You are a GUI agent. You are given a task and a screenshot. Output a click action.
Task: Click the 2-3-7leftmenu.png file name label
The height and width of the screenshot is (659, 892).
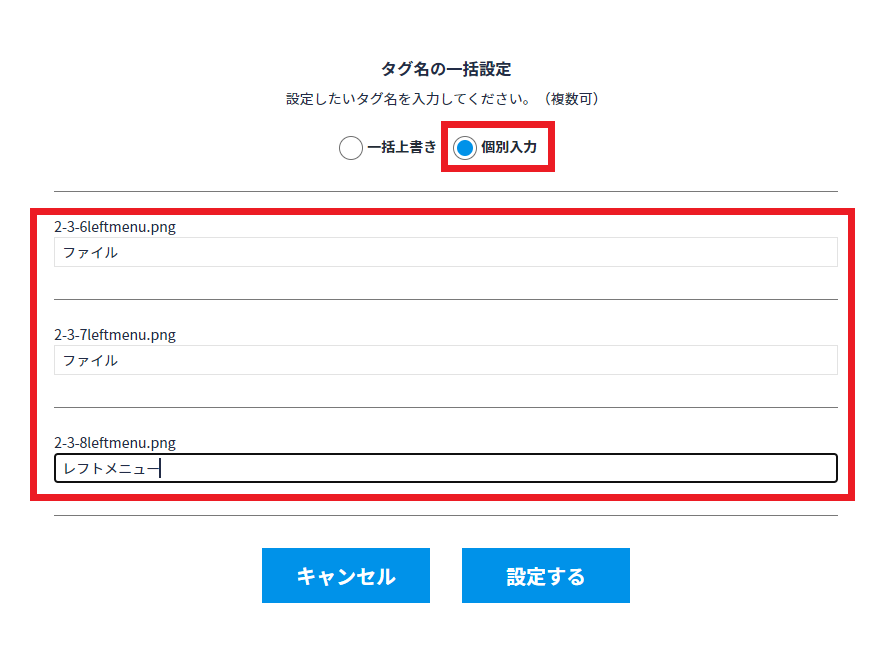115,335
